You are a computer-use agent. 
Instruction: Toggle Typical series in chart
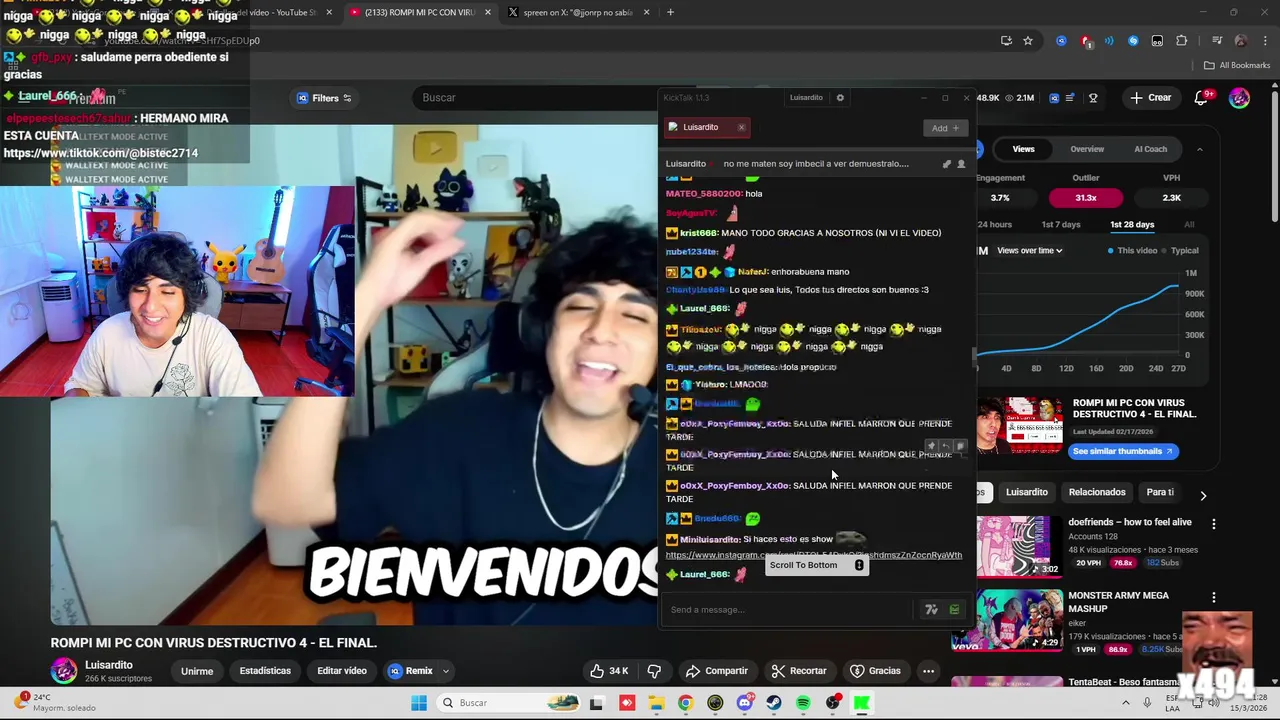point(1181,251)
